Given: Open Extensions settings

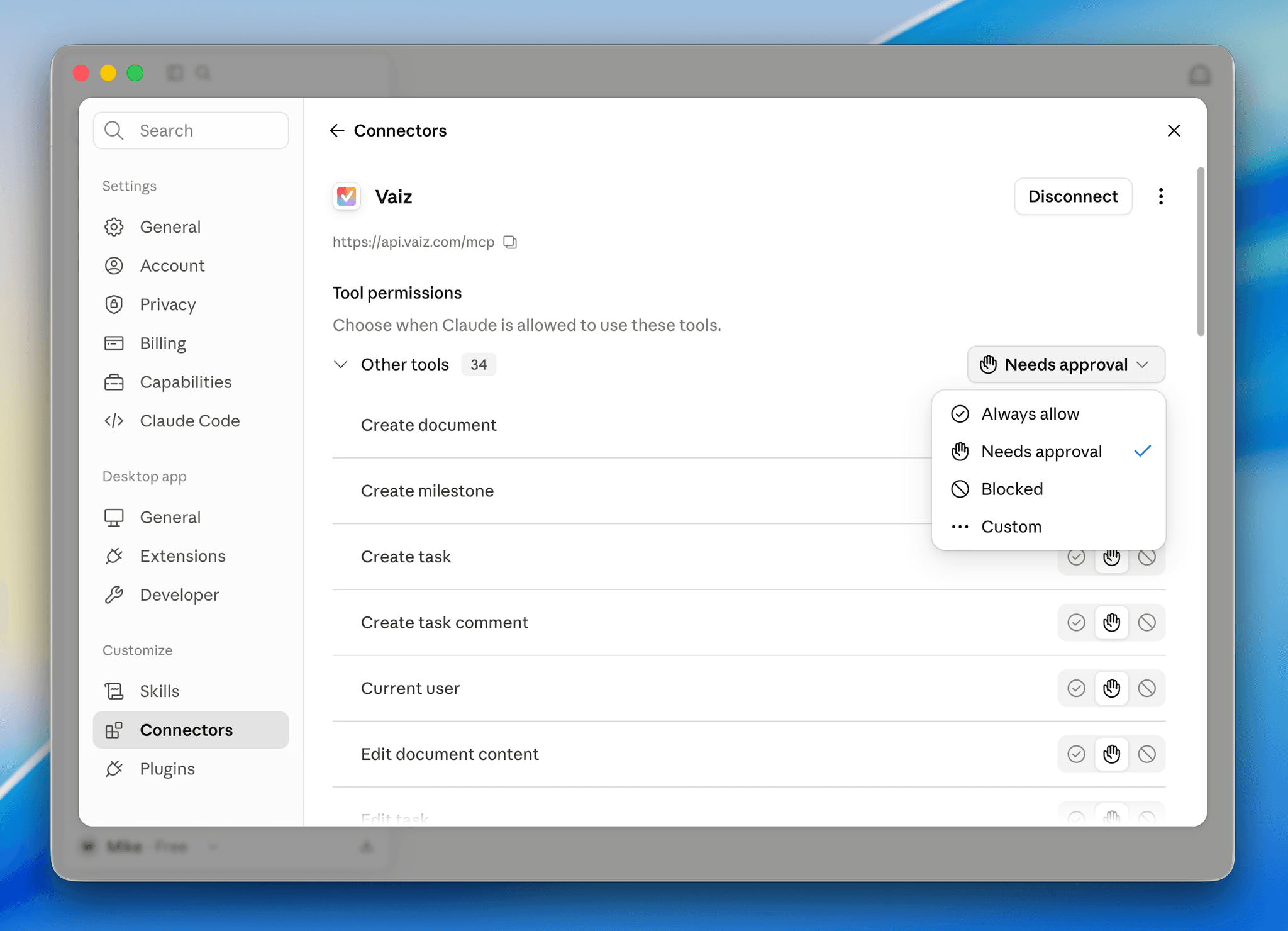Looking at the screenshot, I should coord(191,556).
